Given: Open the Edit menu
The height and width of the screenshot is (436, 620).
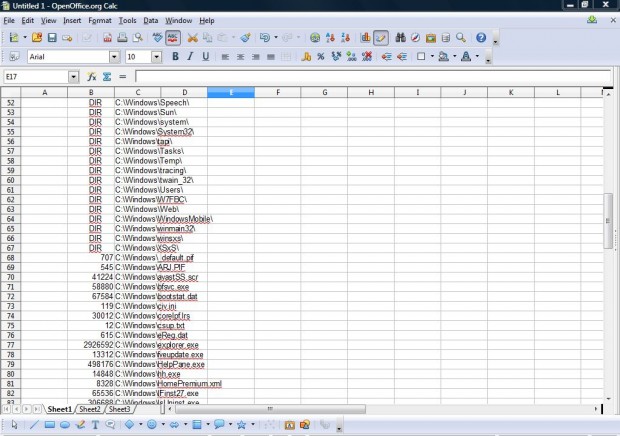Looking at the screenshot, I should click(27, 21).
